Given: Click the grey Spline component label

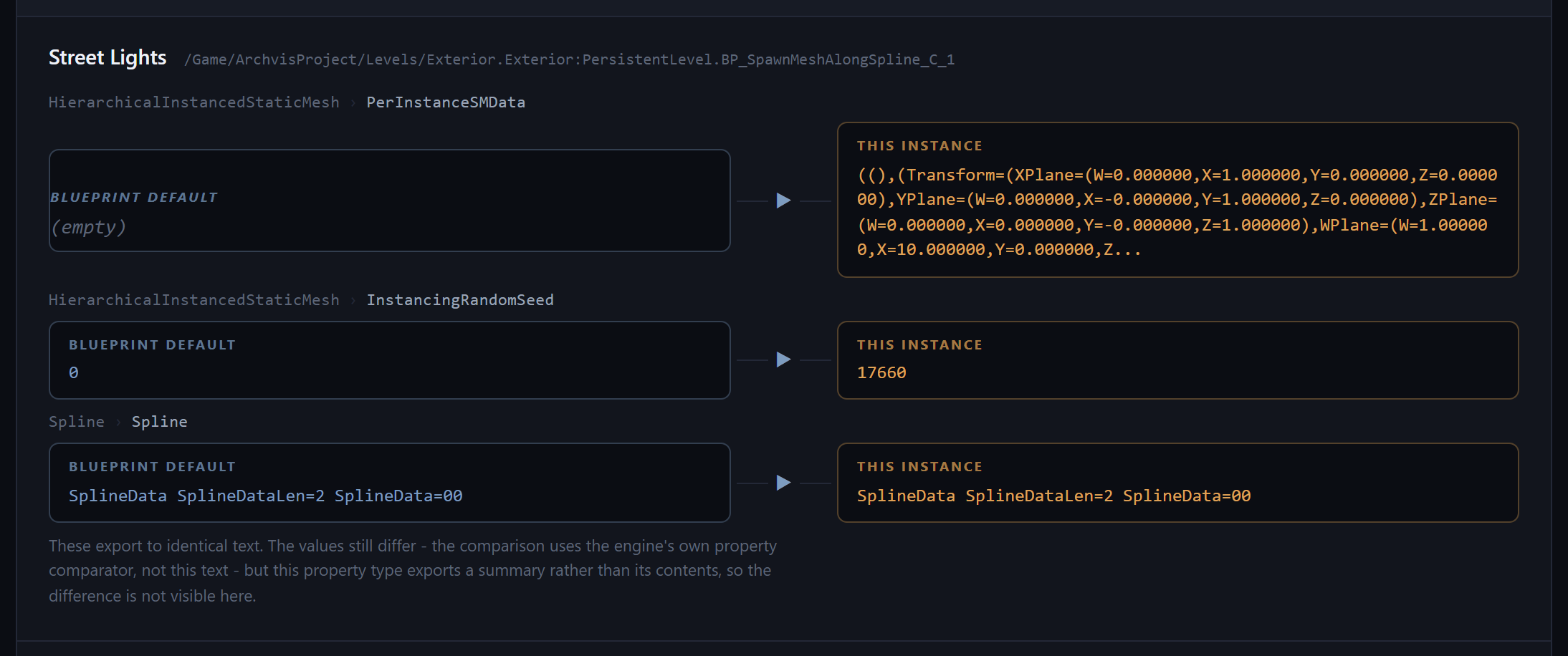Looking at the screenshot, I should click(77, 422).
